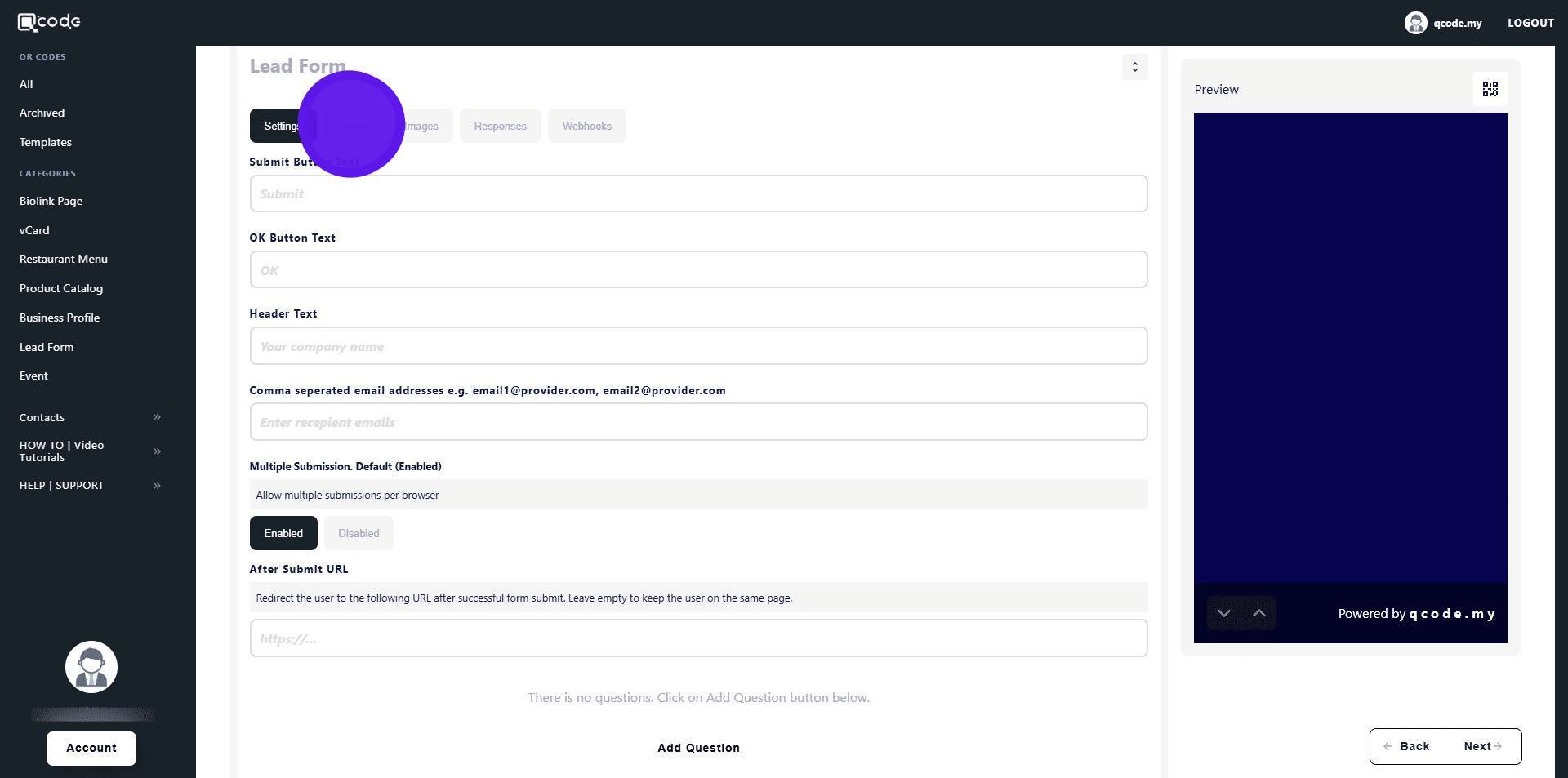Click the preview up chevron arrow
1568x778 pixels.
point(1258,613)
